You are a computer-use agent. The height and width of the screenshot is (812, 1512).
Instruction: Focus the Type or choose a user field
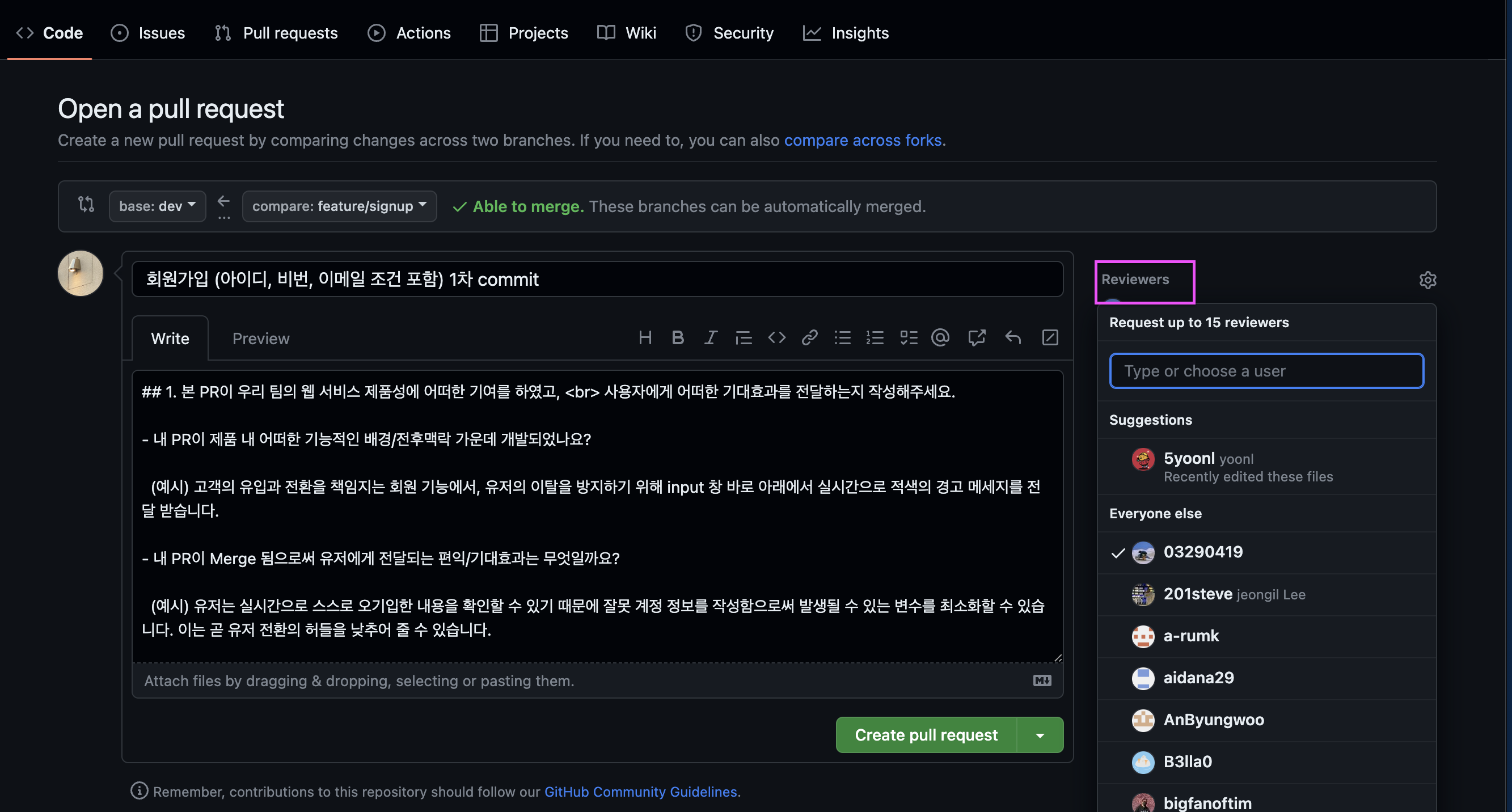(x=1266, y=371)
